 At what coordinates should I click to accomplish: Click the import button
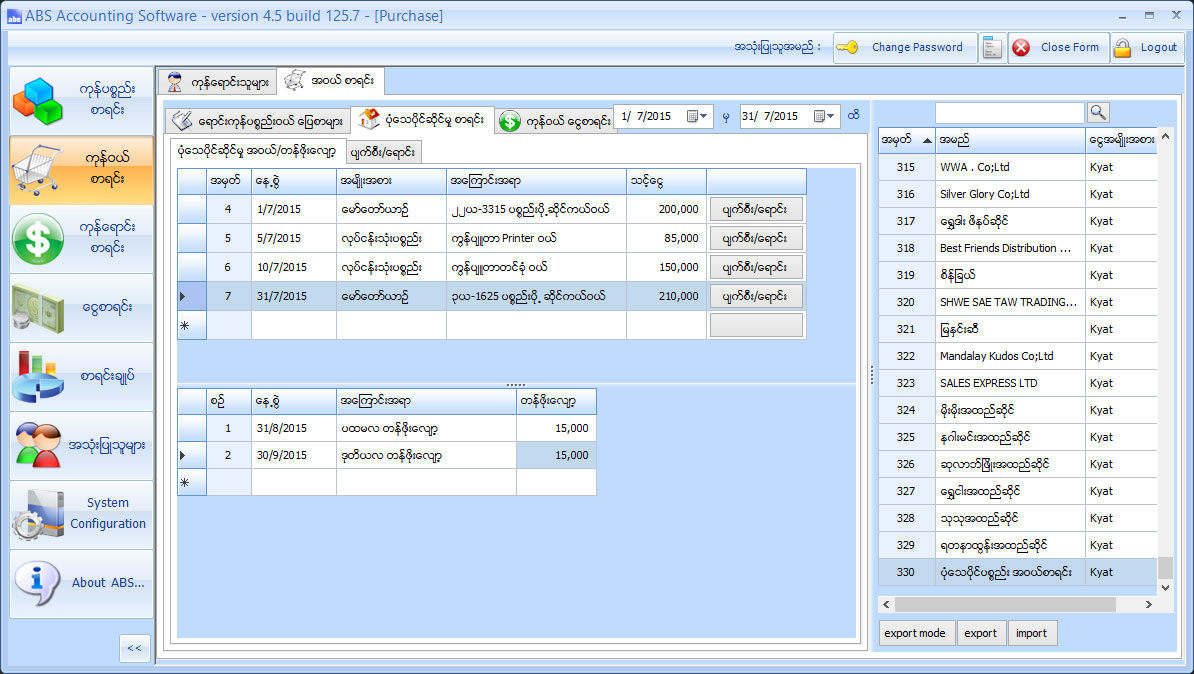1031,633
